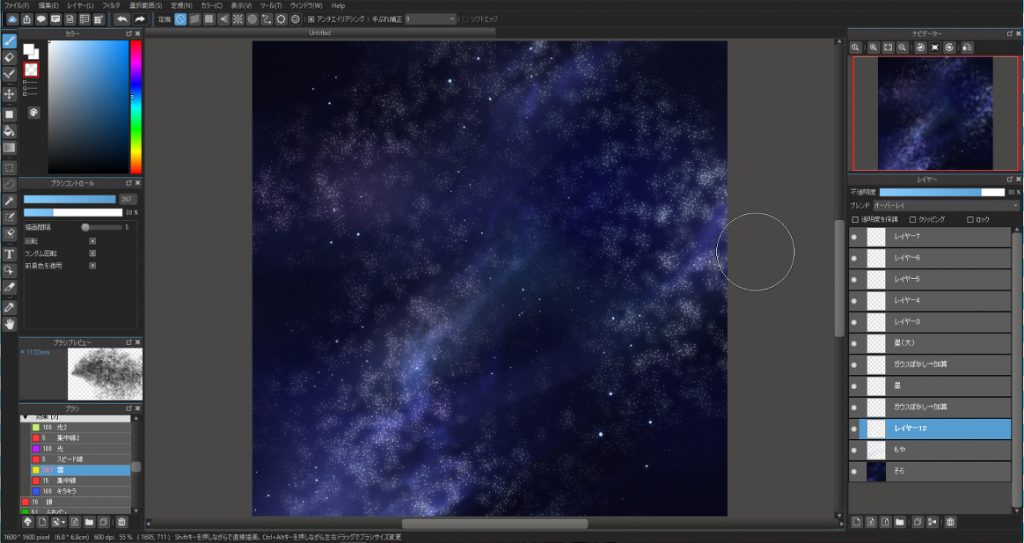Choose the Hand pan tool

(x=9, y=323)
